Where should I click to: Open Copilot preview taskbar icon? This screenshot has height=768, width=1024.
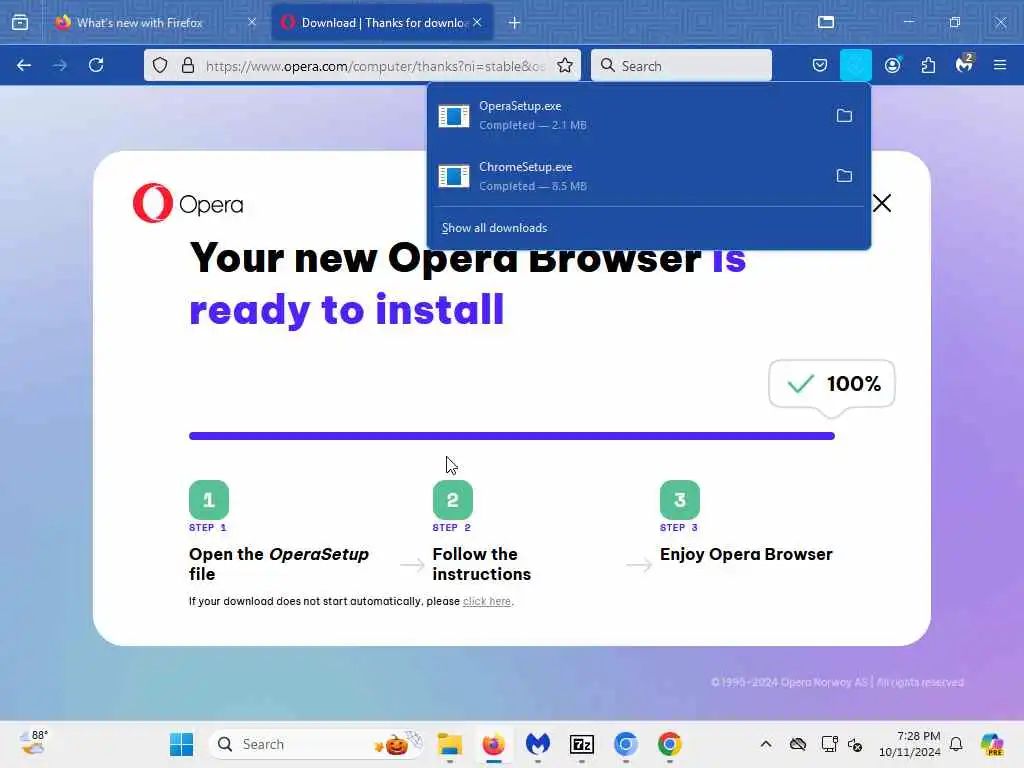pyautogui.click(x=993, y=744)
